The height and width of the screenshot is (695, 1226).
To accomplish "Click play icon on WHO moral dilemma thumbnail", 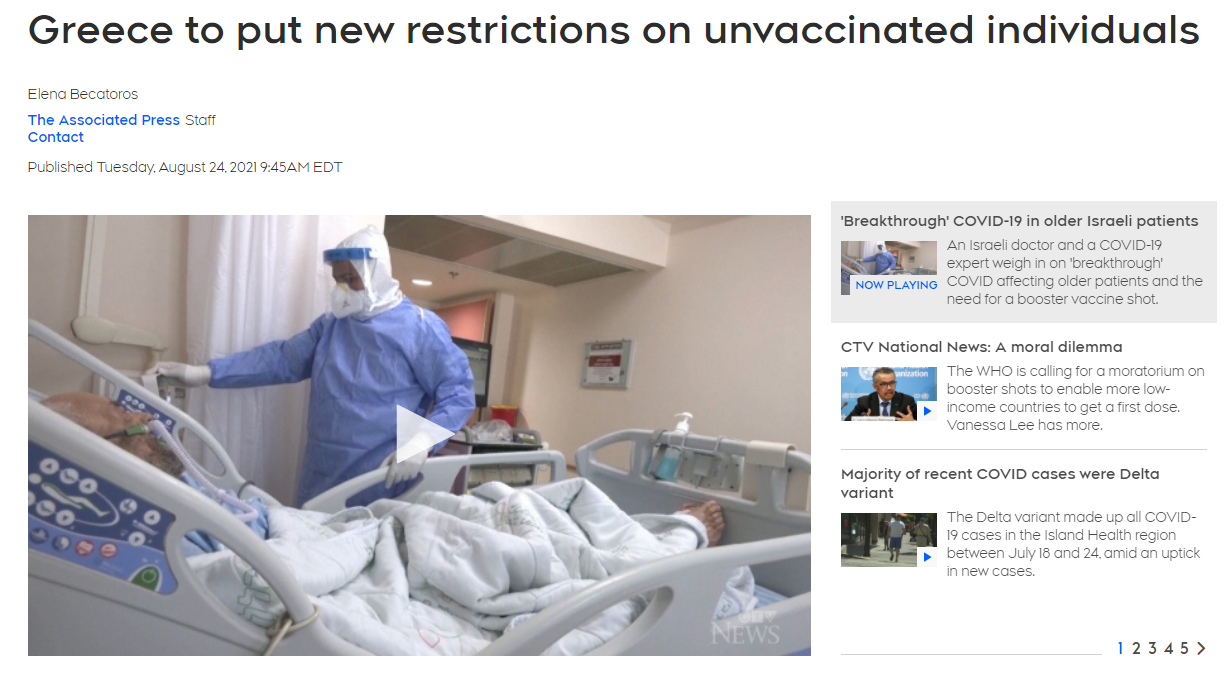I will (927, 411).
